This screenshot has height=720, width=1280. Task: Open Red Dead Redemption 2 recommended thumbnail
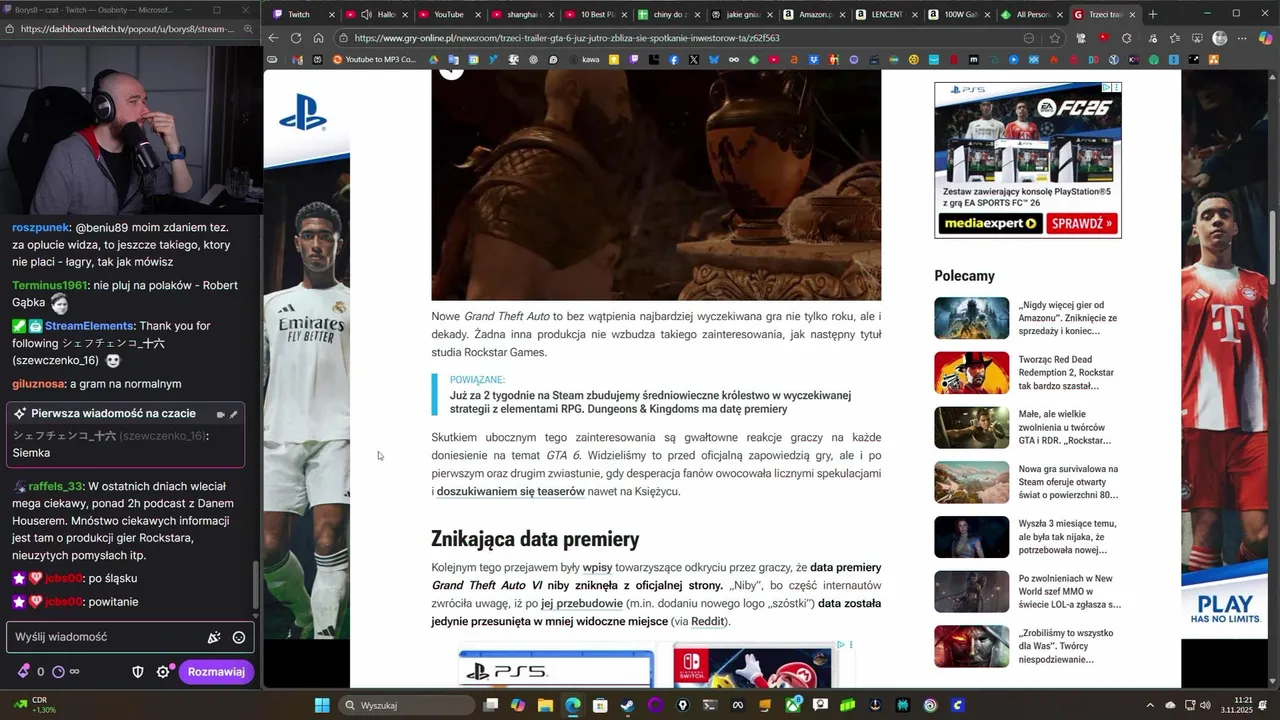click(971, 372)
